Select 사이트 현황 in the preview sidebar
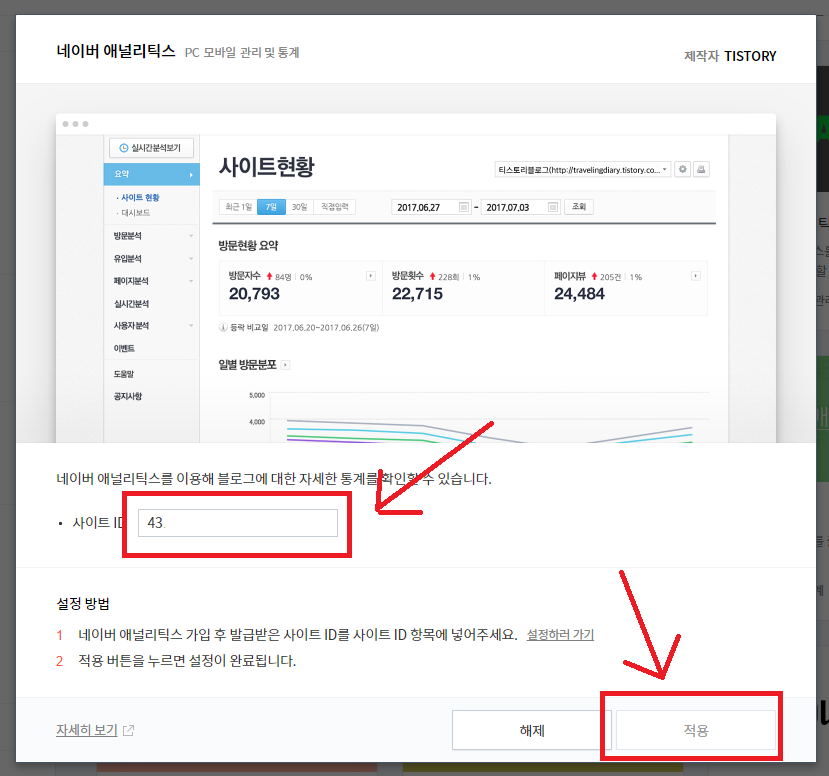The image size is (829, 776). (x=140, y=197)
